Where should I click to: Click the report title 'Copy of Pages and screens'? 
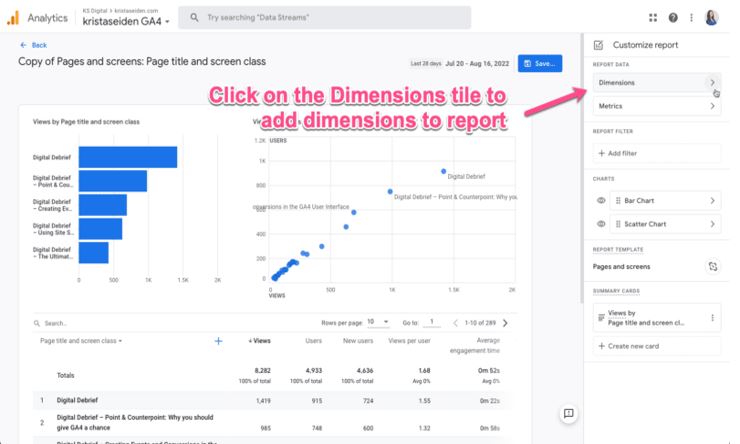142,62
